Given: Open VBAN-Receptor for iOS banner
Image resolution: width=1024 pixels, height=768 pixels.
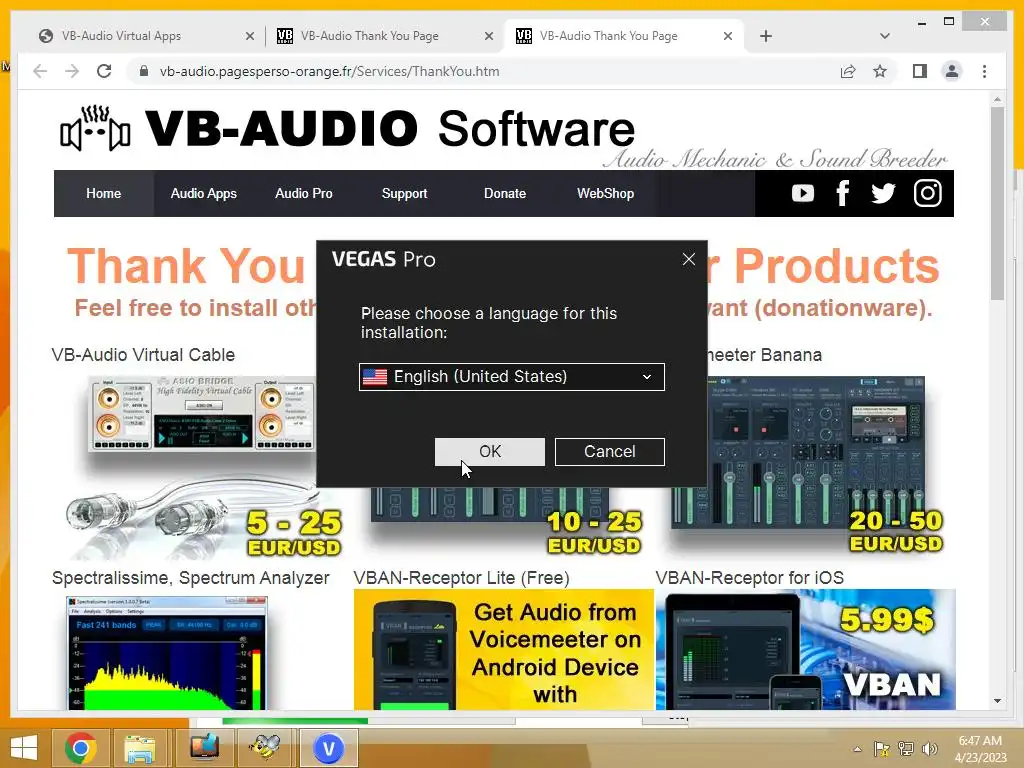Looking at the screenshot, I should click(x=806, y=649).
